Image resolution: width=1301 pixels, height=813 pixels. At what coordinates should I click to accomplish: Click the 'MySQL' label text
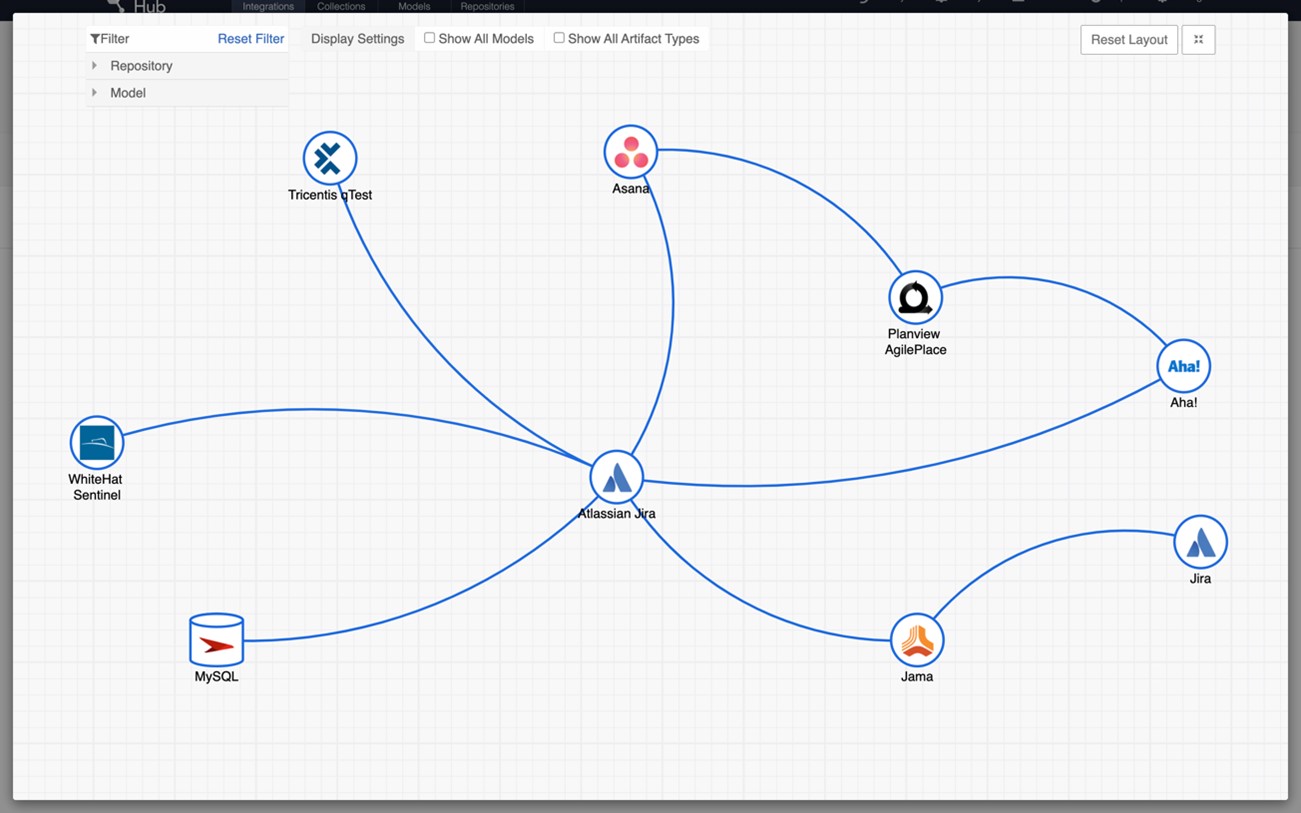click(216, 677)
